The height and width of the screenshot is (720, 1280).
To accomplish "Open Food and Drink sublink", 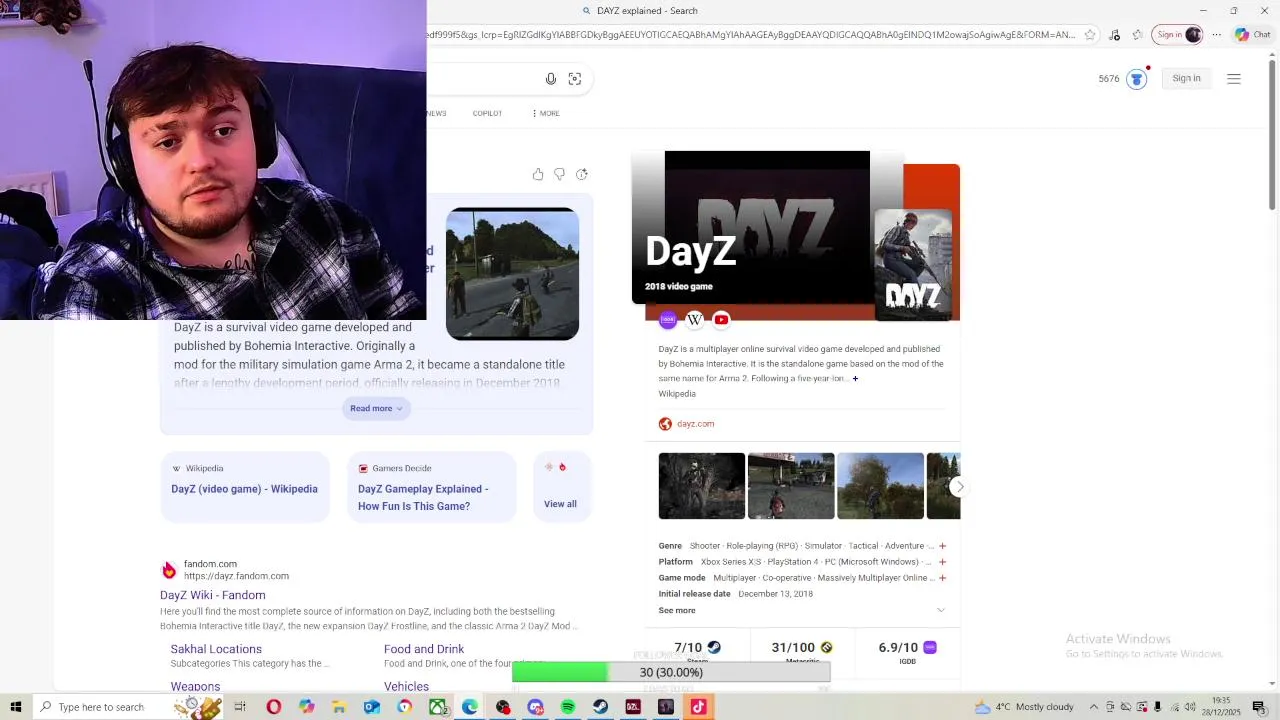I will point(424,649).
